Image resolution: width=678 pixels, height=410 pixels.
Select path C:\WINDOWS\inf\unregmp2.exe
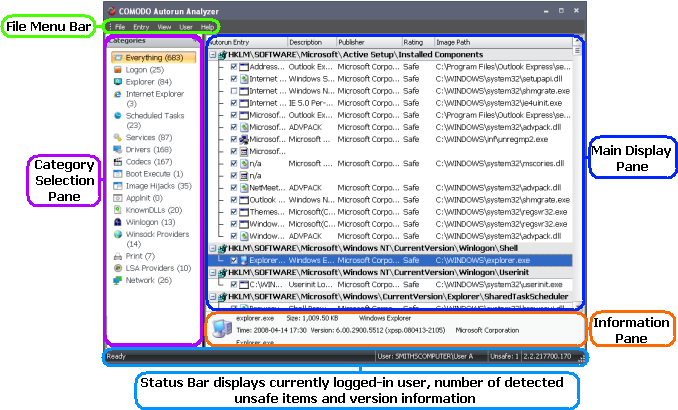(492, 139)
